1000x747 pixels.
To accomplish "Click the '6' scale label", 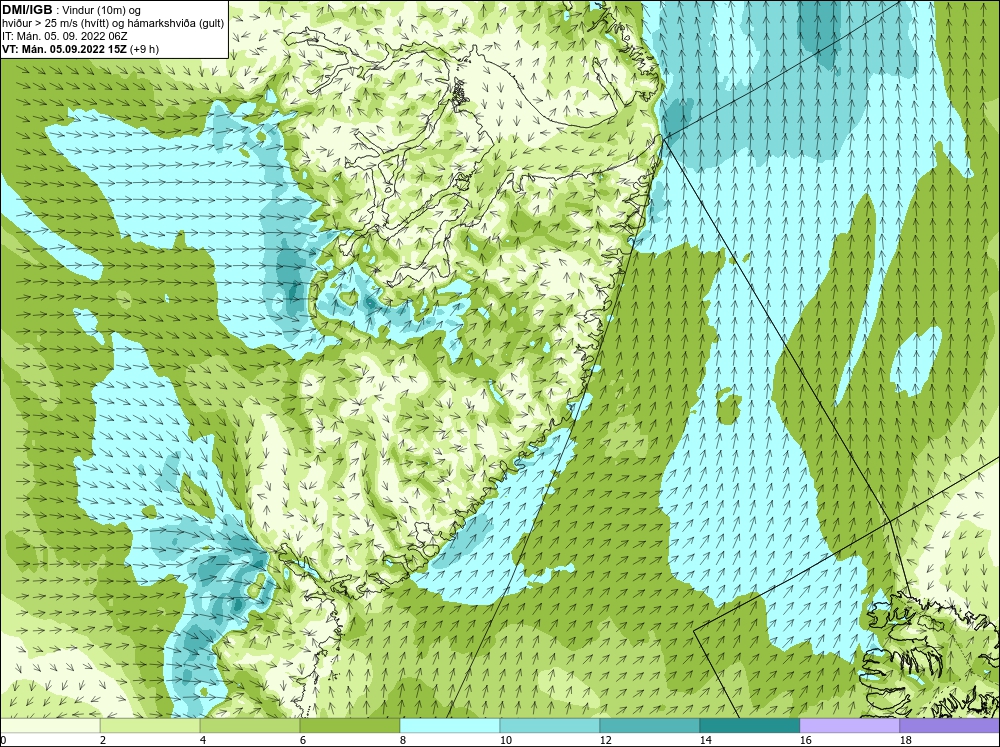I will pyautogui.click(x=304, y=741).
